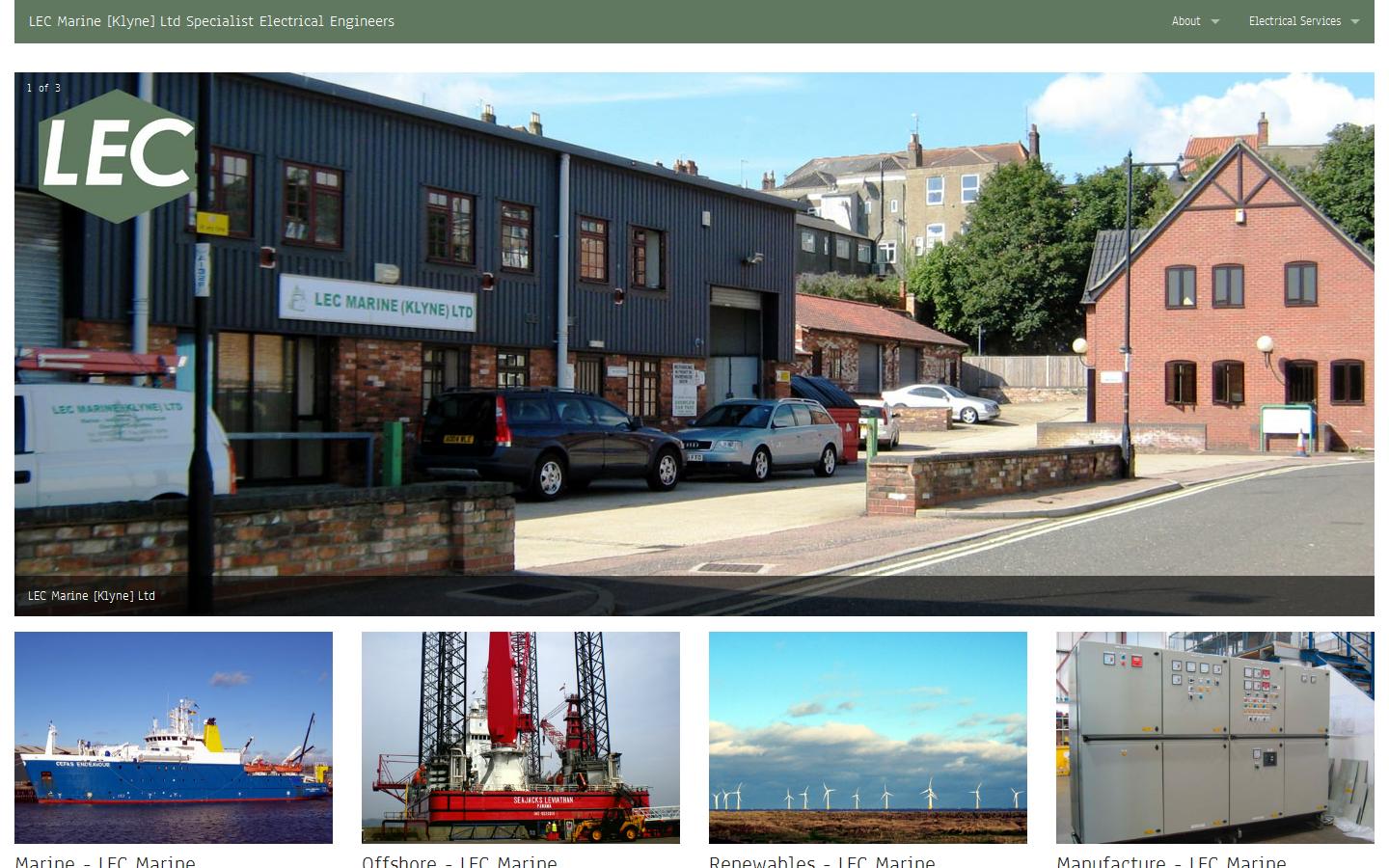Click the LEC Marine [Klyne] Ltd slide caption
The width and height of the screenshot is (1389, 868).
tap(92, 596)
